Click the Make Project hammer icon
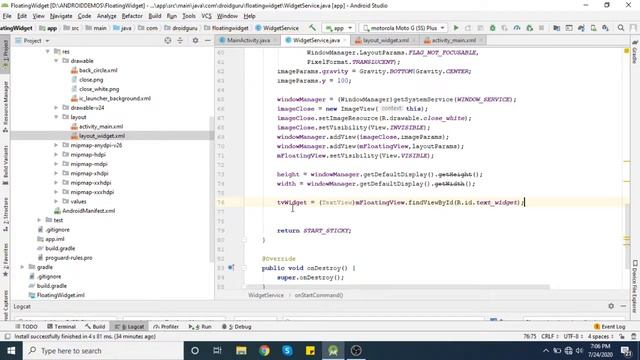The image size is (640, 360). click(312, 28)
